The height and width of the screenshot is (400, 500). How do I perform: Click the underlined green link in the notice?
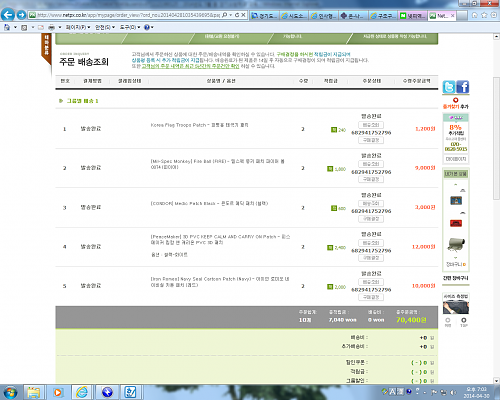(x=190, y=66)
